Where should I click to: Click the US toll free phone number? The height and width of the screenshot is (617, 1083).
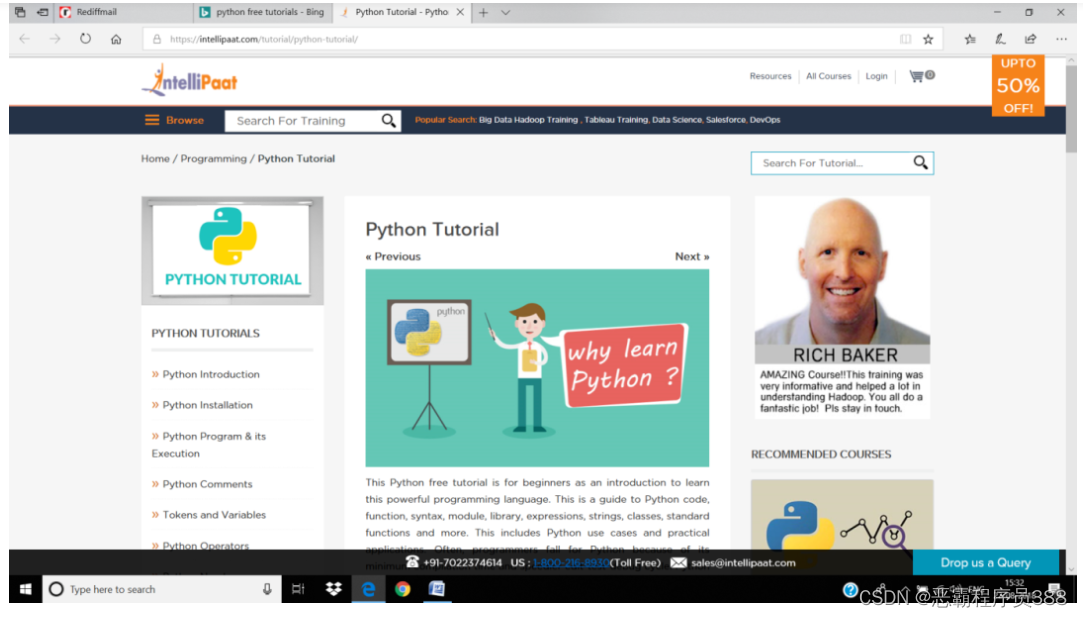point(571,563)
